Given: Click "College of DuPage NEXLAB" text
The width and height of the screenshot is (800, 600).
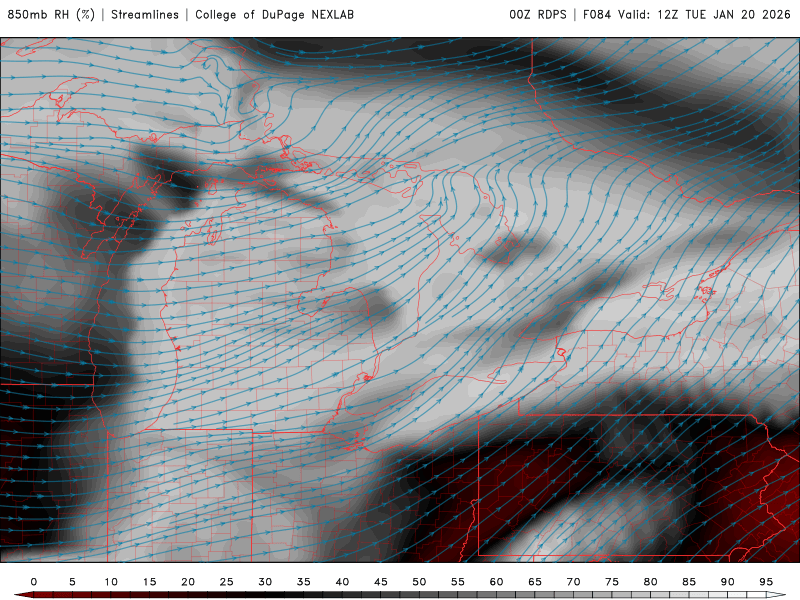Looking at the screenshot, I should (x=274, y=15).
